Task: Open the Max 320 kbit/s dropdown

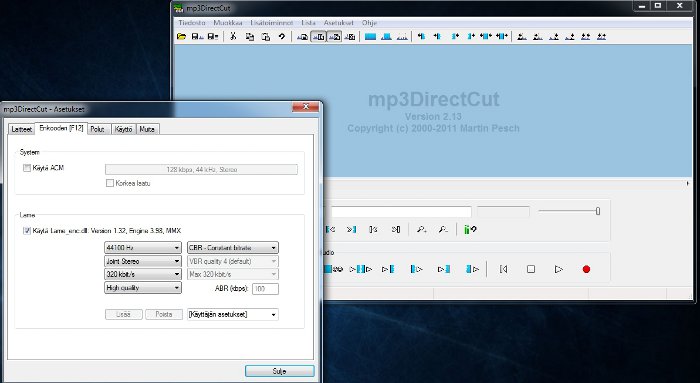Action: pos(233,274)
